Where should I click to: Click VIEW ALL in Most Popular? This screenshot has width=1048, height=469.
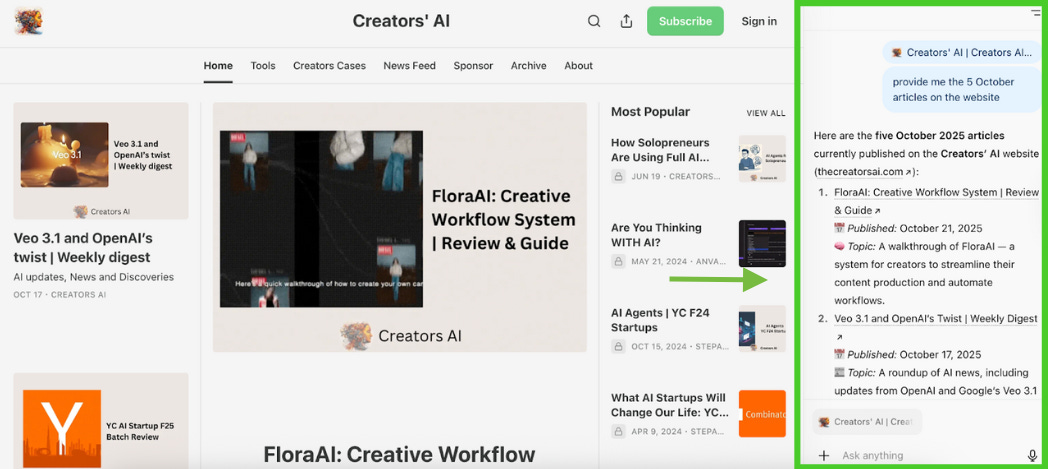766,113
